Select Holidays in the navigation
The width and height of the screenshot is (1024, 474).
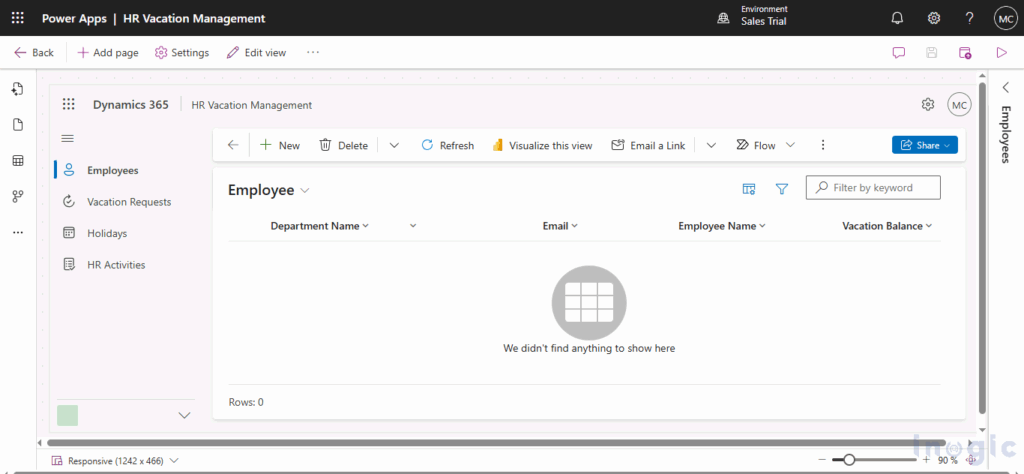click(x=106, y=233)
